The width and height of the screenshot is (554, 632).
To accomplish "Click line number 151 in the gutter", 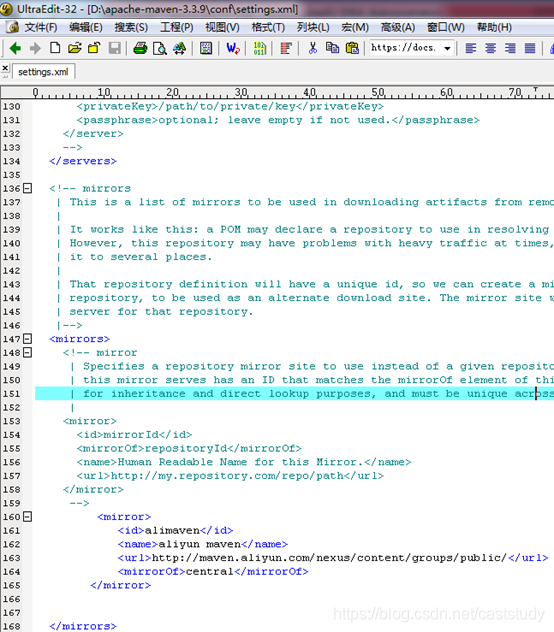I will click(11, 394).
